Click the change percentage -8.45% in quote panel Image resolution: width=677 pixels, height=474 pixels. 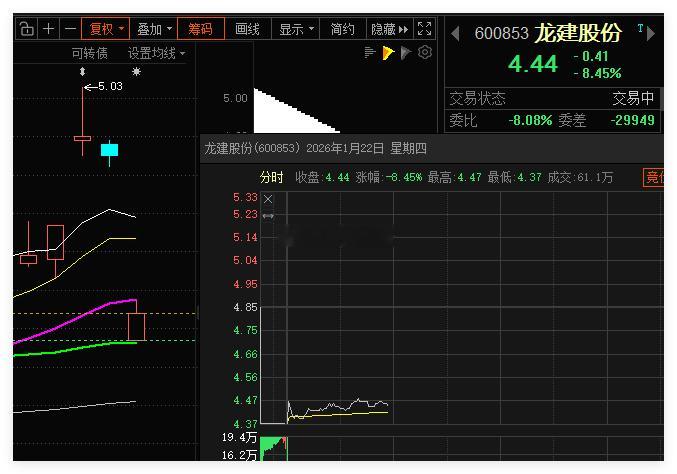[x=598, y=73]
